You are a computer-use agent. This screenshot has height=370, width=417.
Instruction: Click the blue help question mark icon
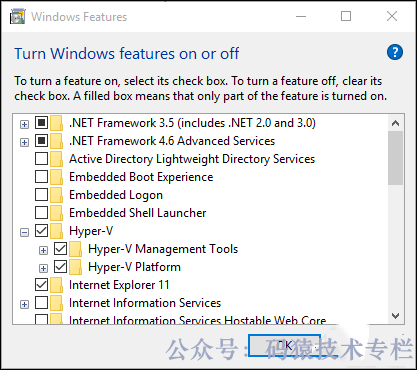click(x=395, y=52)
